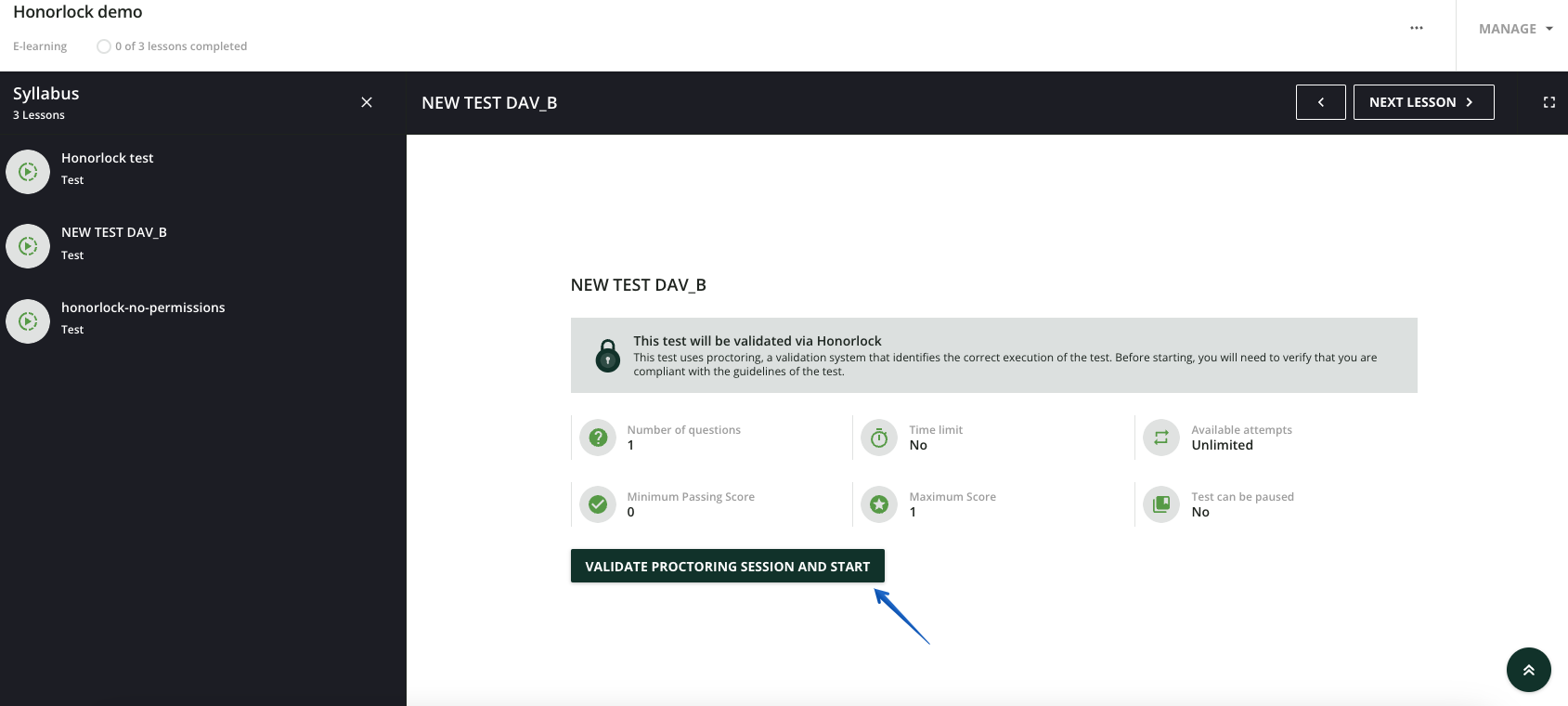The width and height of the screenshot is (1568, 706).
Task: Open the MANAGE dropdown
Action: (1516, 29)
